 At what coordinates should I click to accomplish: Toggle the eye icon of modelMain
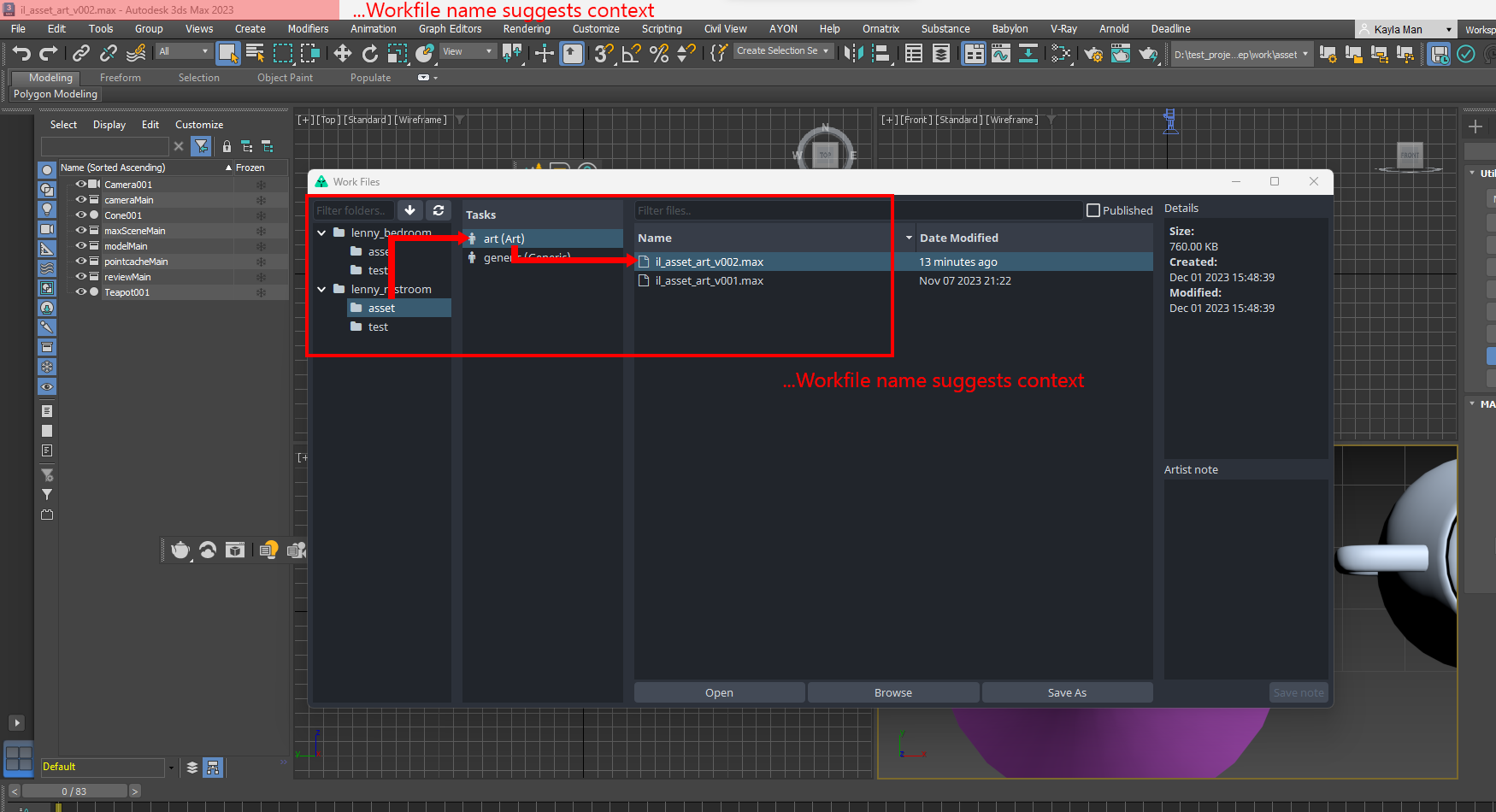click(81, 245)
